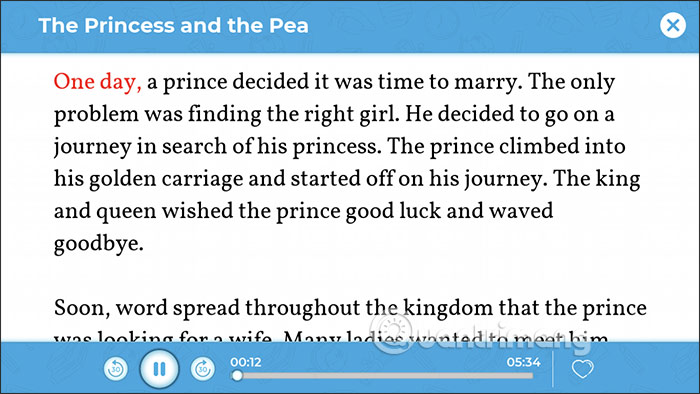
Task: Pause the story narration
Action: pyautogui.click(x=159, y=369)
